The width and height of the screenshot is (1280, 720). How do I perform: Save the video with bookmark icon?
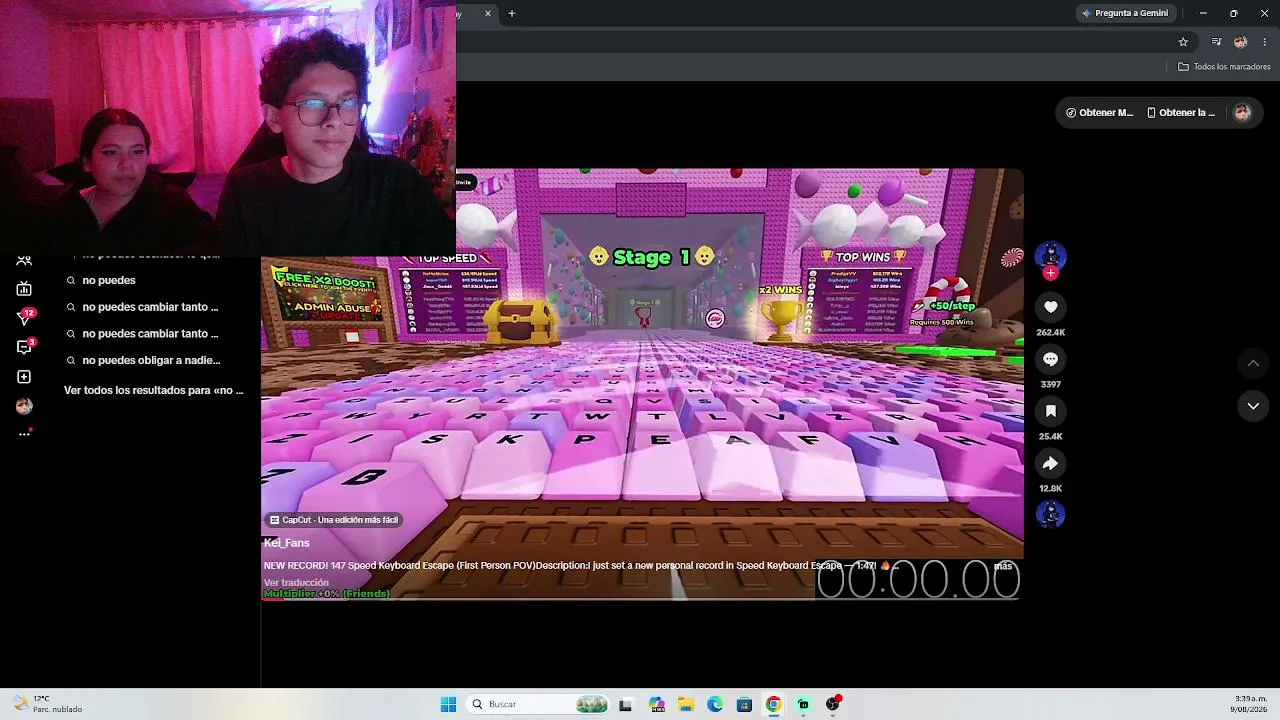click(x=1050, y=411)
